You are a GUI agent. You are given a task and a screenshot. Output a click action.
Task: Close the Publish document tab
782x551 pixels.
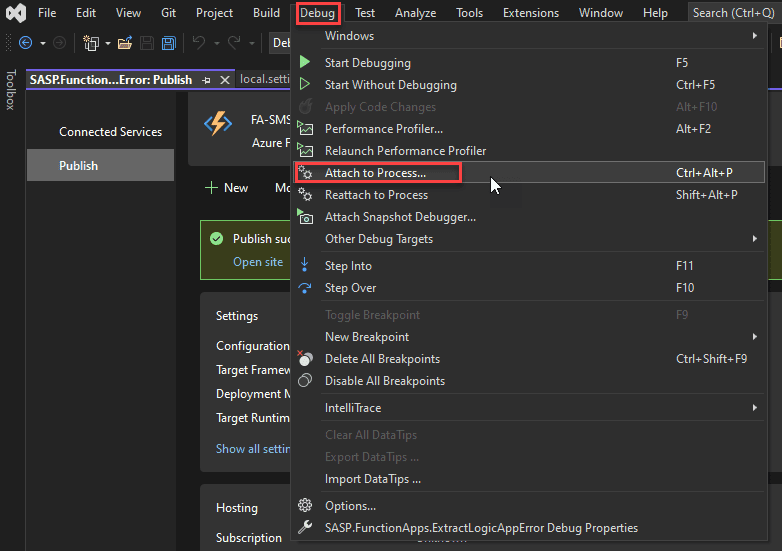tap(225, 79)
